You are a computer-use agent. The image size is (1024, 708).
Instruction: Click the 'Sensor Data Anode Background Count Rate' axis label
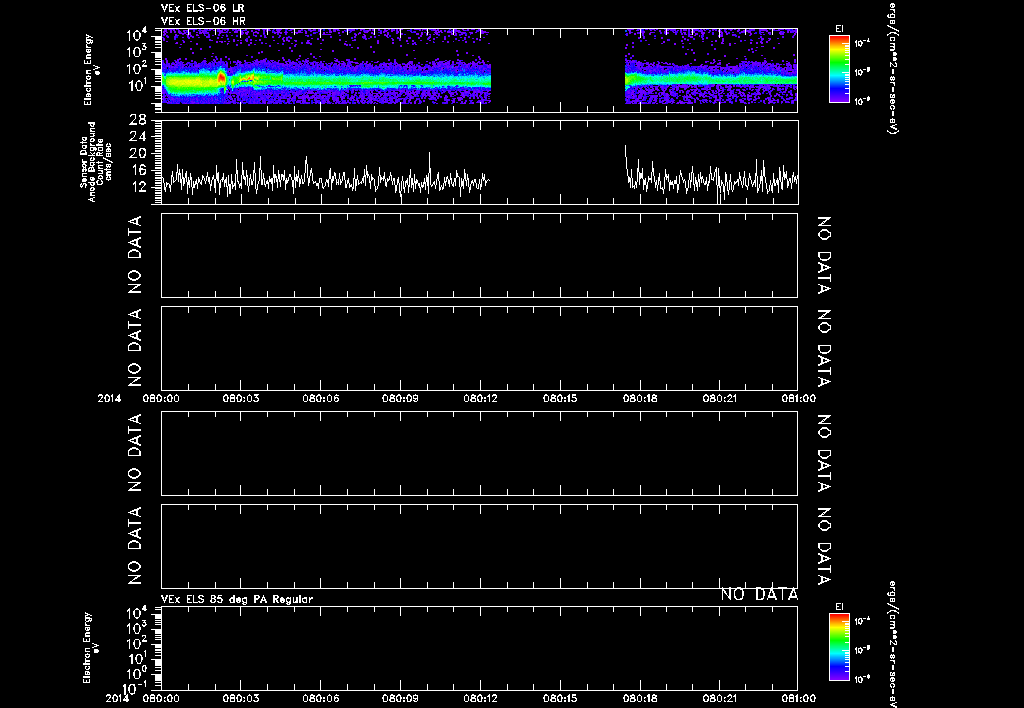pos(96,162)
